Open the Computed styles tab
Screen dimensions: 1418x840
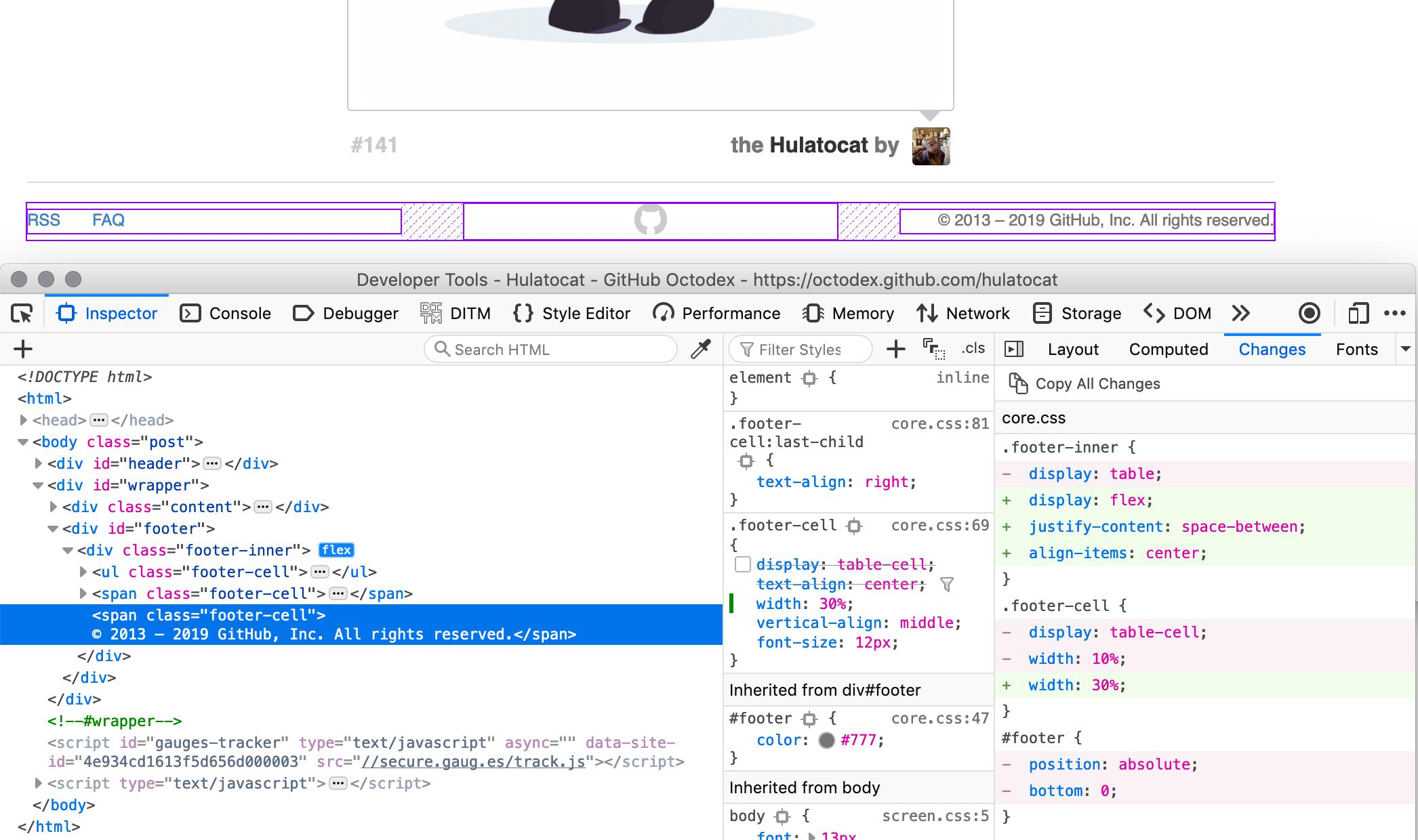pyautogui.click(x=1169, y=349)
